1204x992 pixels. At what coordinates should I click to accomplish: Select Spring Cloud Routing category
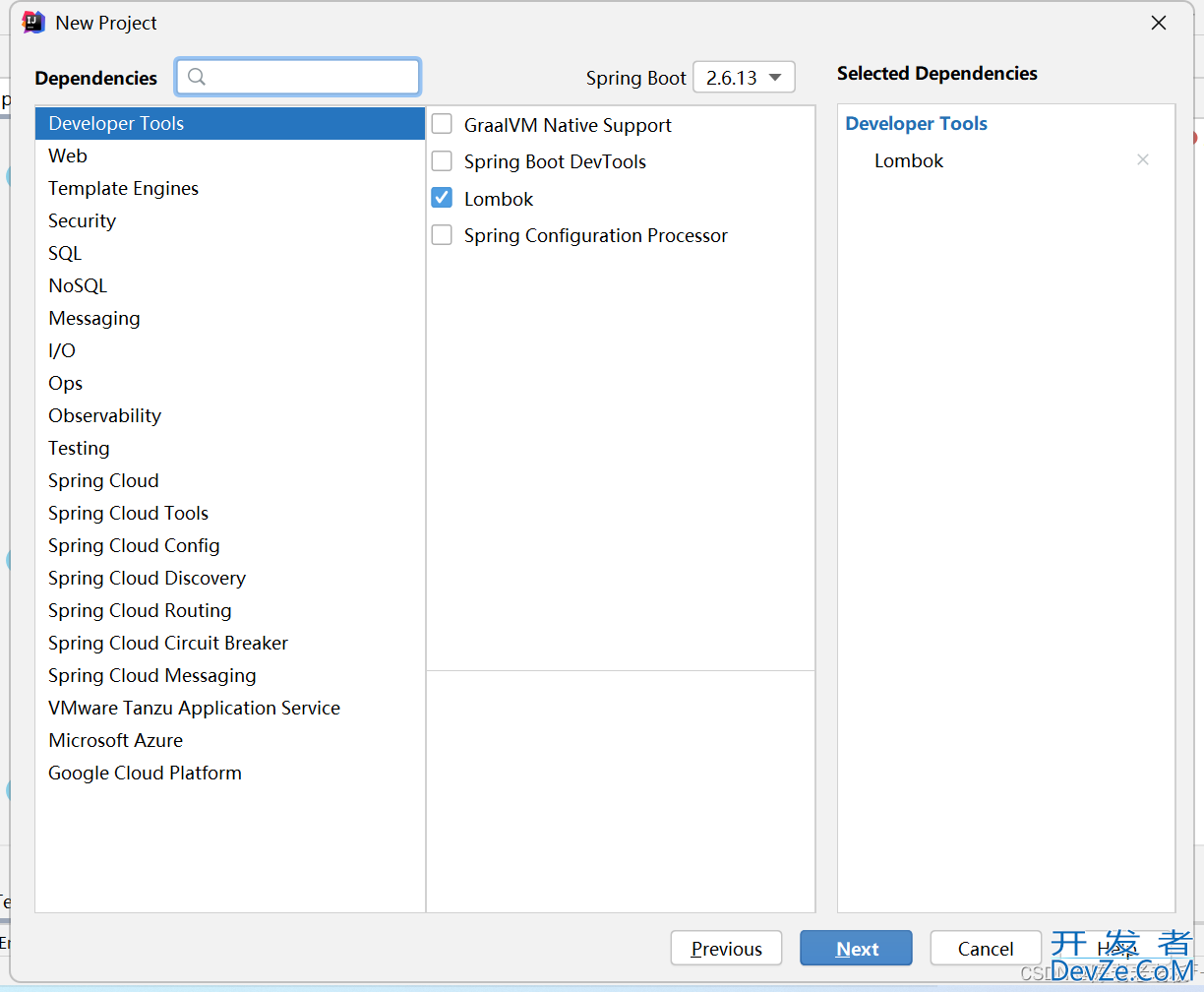point(230,610)
